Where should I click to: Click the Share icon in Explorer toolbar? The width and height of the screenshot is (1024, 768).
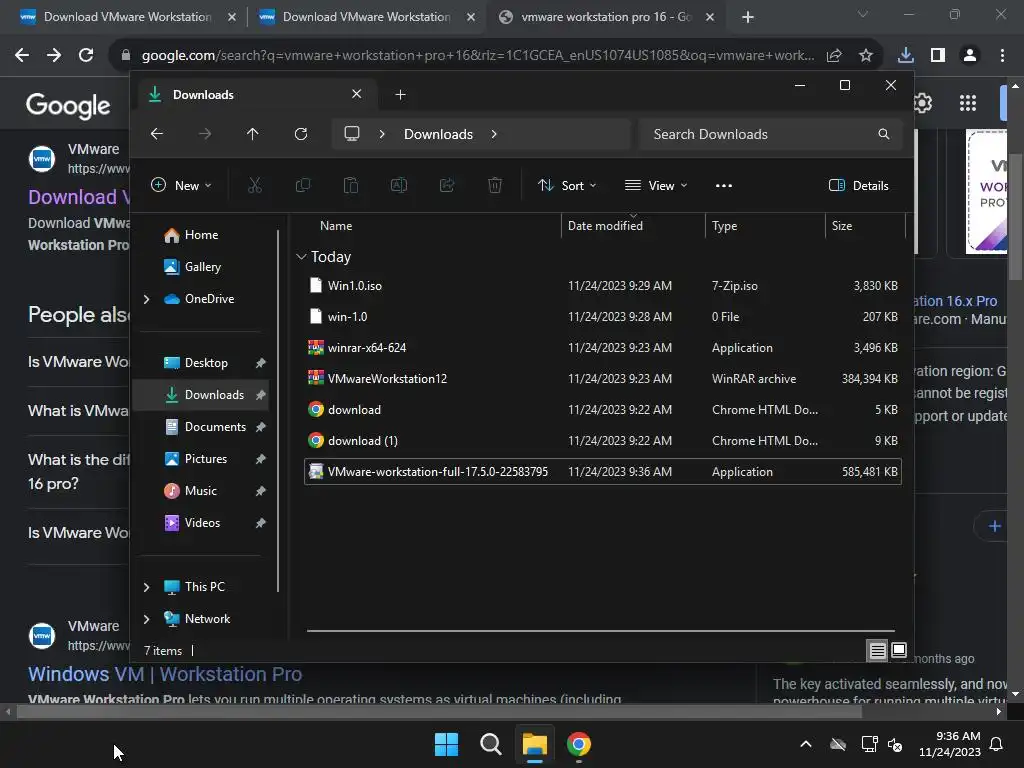coord(447,185)
